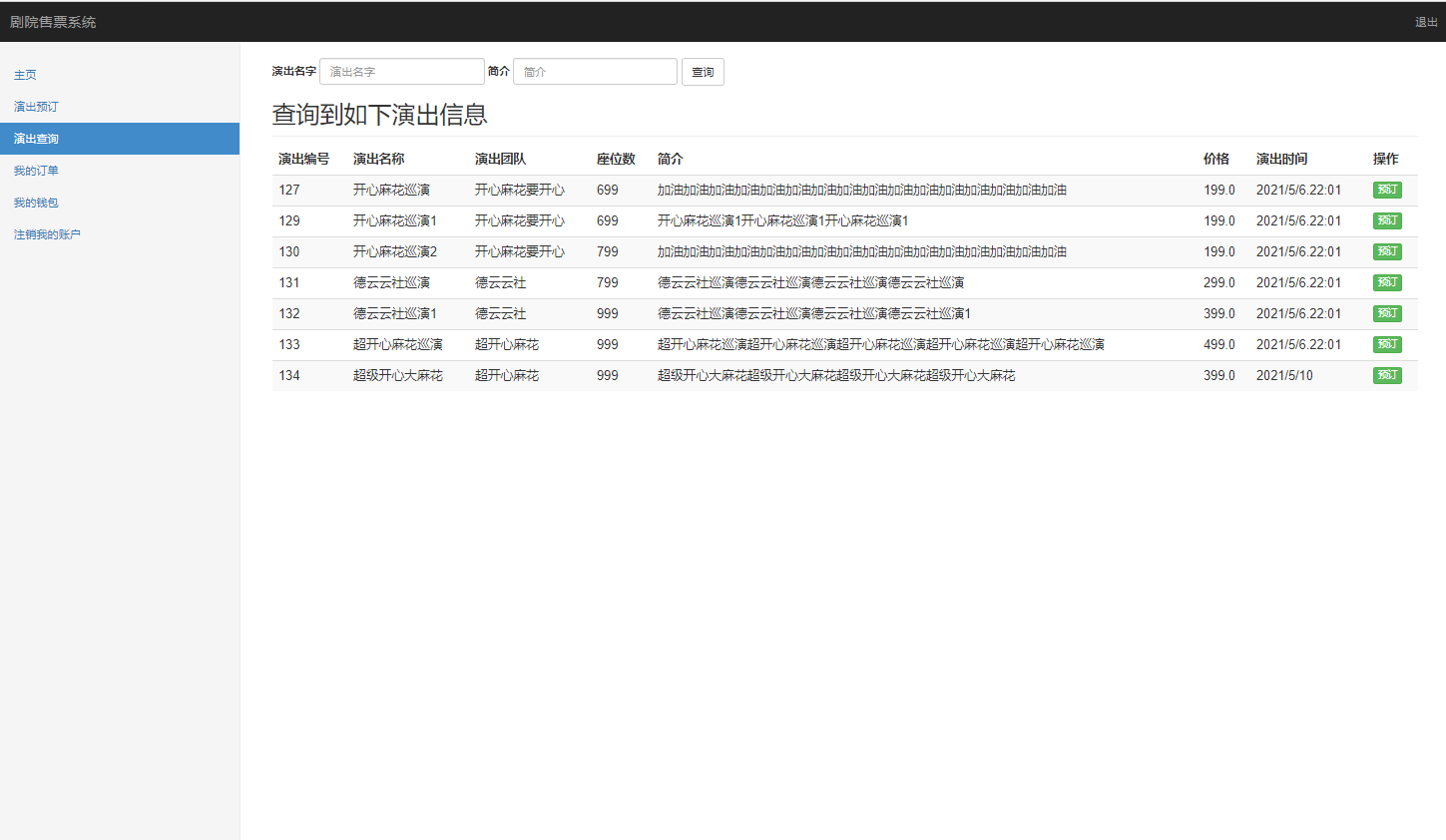
Task: Reserve 超开心麻花巡演 priced 499.0
Action: (1387, 344)
